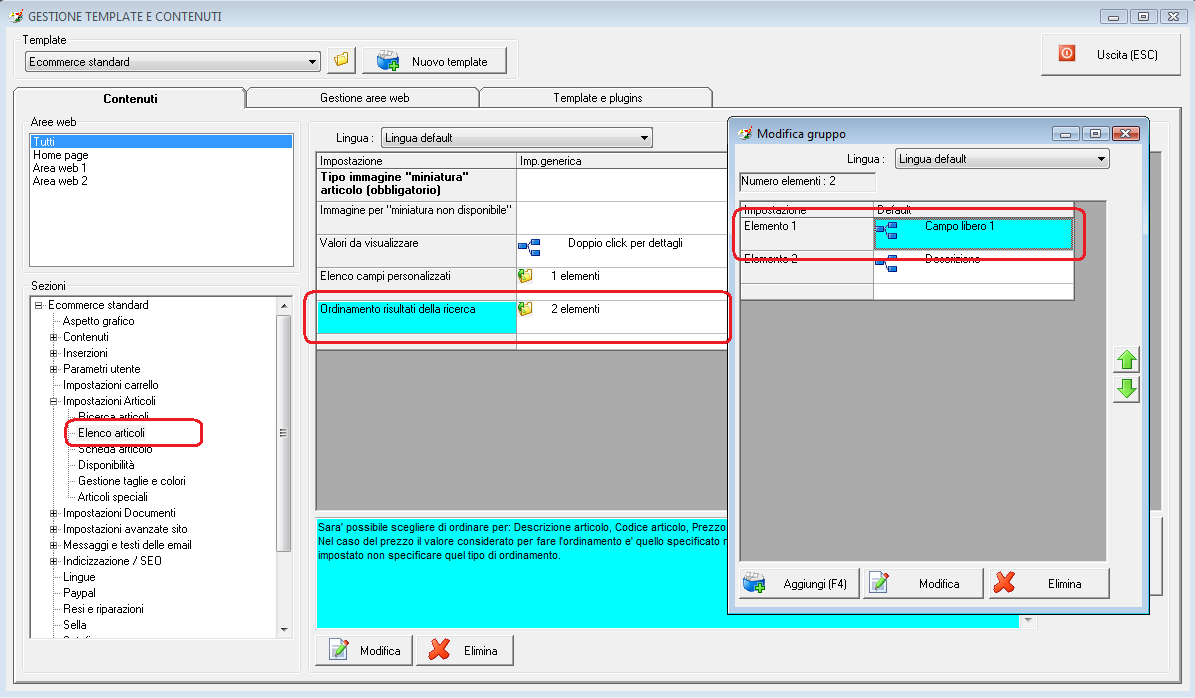1195x698 pixels.
Task: Click Gestione Template e Contenuti title icon
Action: click(15, 16)
